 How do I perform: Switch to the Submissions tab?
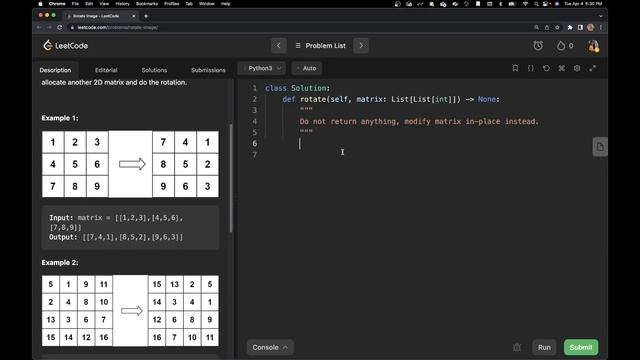pyautogui.click(x=208, y=70)
